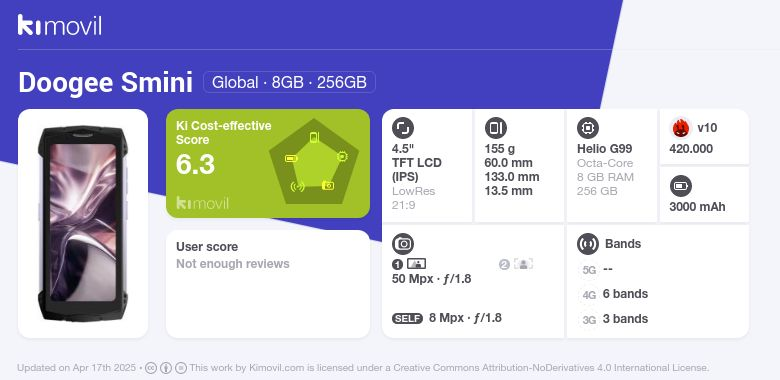Image resolution: width=780 pixels, height=380 pixels.
Task: Select the rear camera number 1 icon
Action: [x=409, y=264]
